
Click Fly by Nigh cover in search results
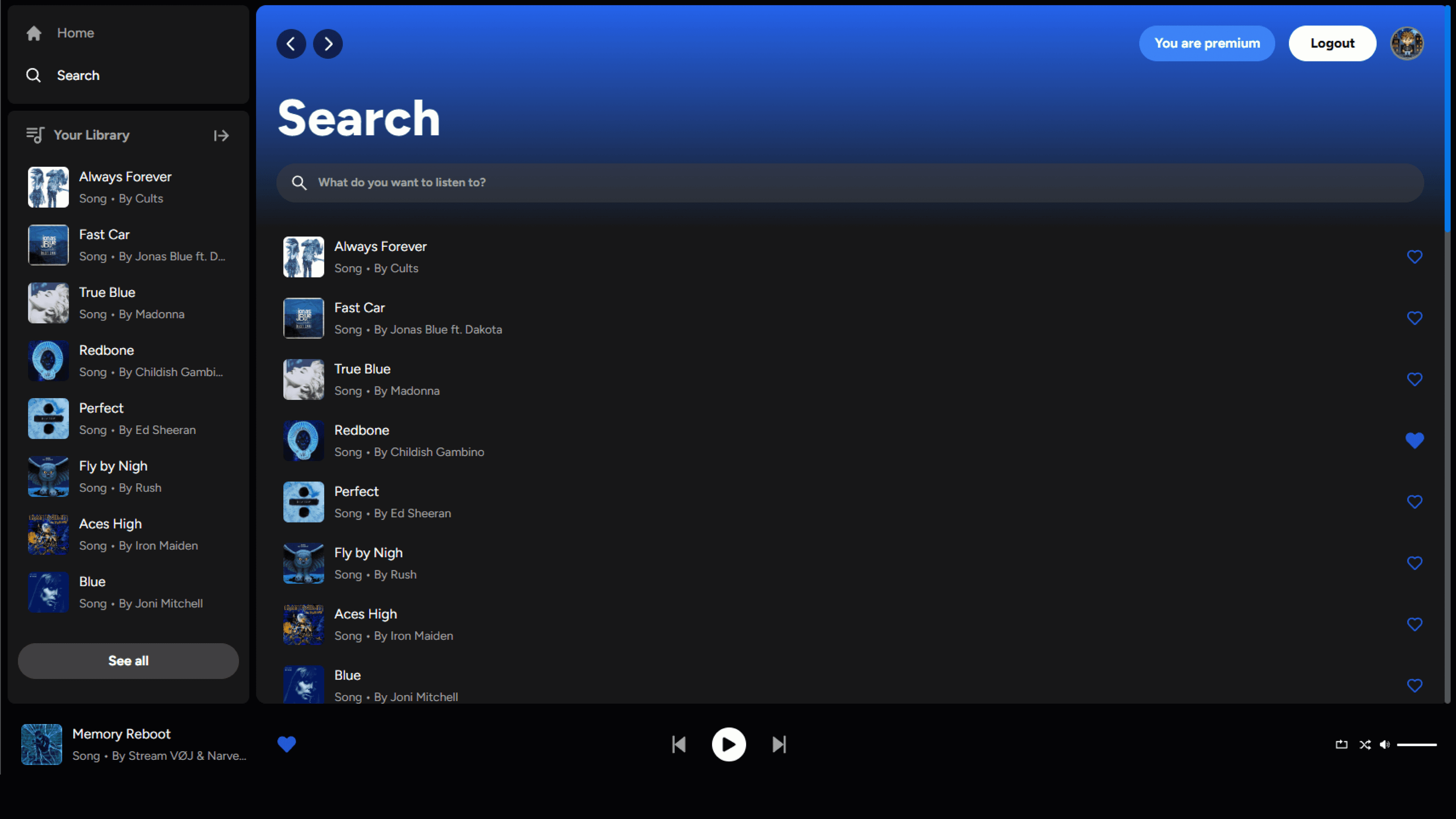click(x=303, y=563)
